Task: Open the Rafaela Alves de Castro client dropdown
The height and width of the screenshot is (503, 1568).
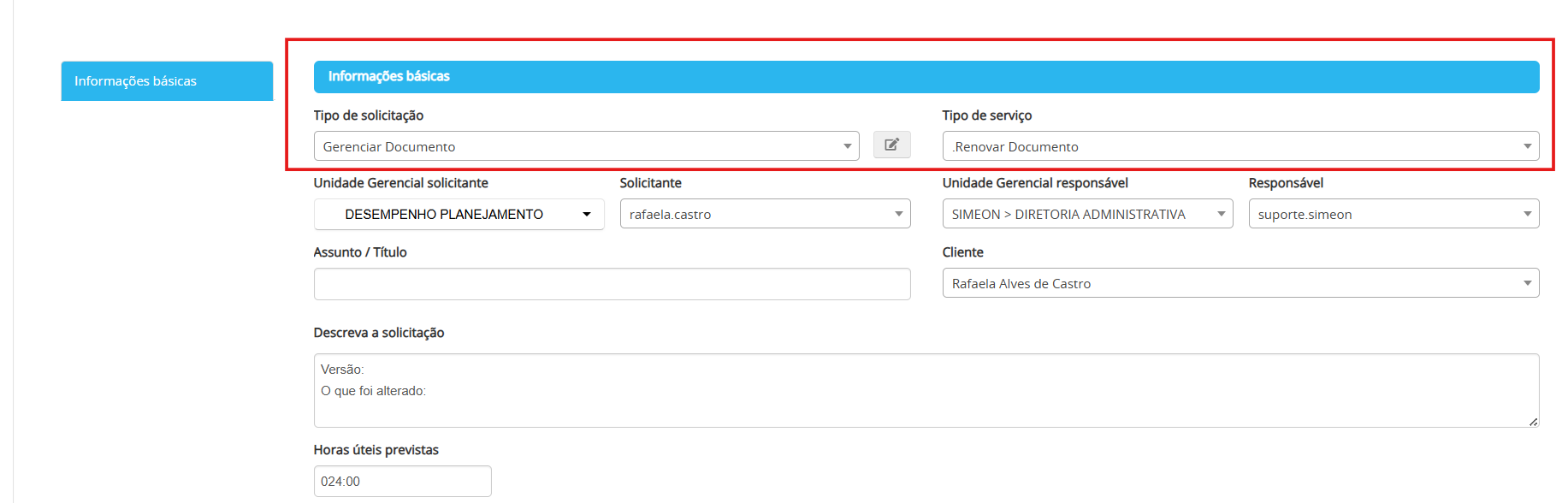Action: 1240,283
